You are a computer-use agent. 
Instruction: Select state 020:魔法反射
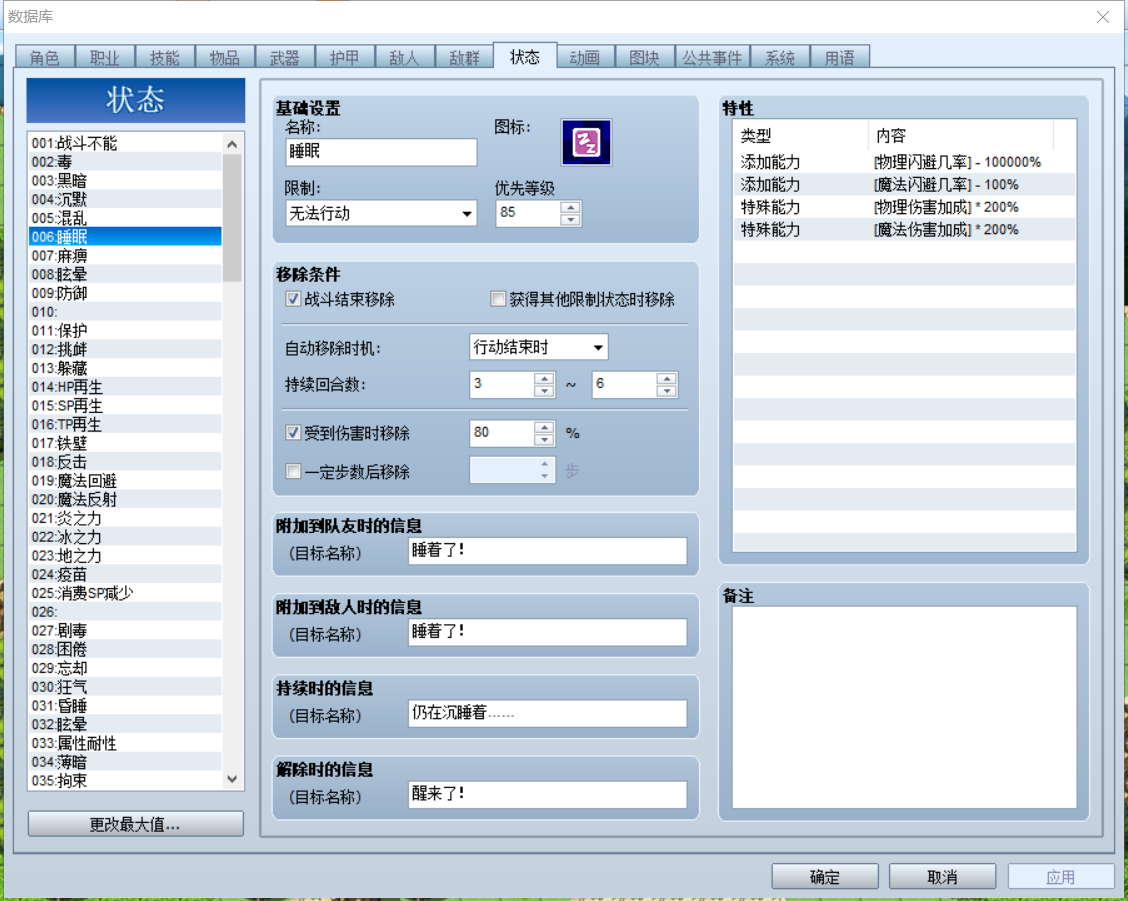click(x=125, y=499)
